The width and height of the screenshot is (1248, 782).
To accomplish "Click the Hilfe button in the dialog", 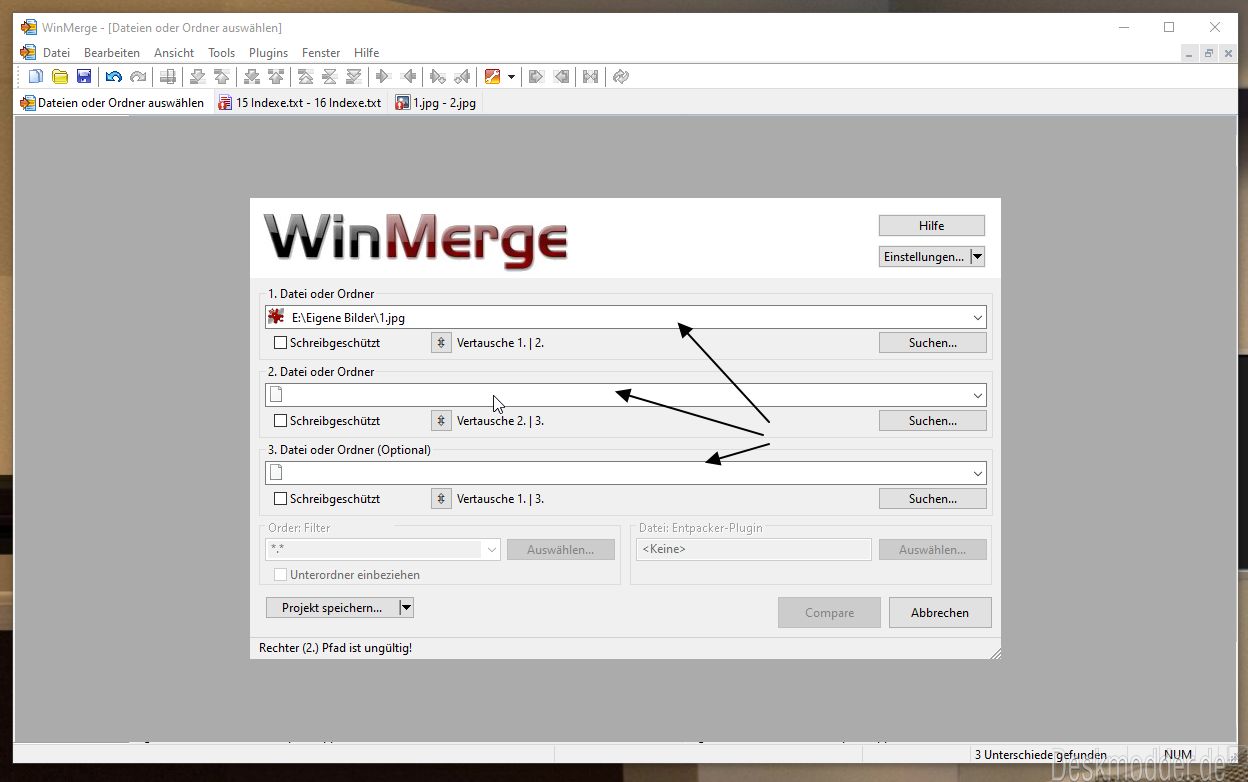I will coord(932,226).
